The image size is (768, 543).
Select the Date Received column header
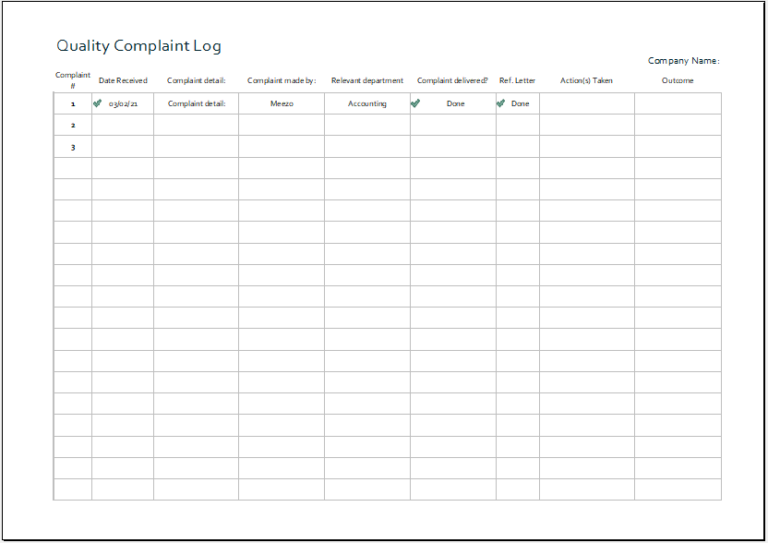pyautogui.click(x=123, y=81)
